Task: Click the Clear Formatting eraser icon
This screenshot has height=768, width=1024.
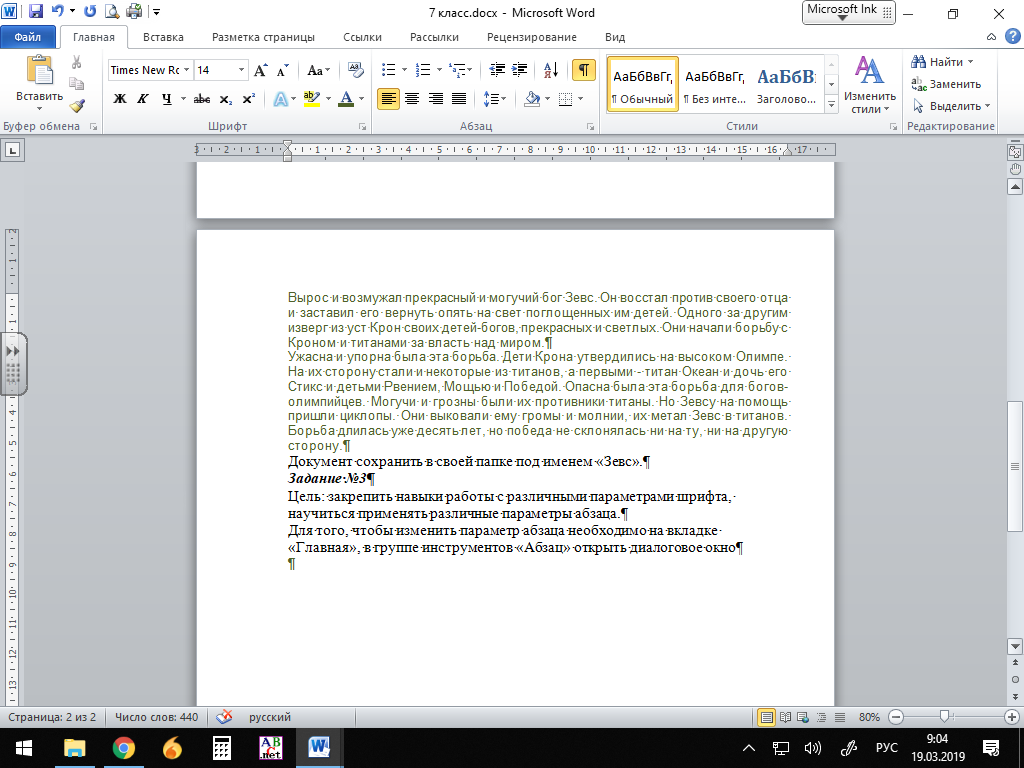Action: (x=355, y=70)
